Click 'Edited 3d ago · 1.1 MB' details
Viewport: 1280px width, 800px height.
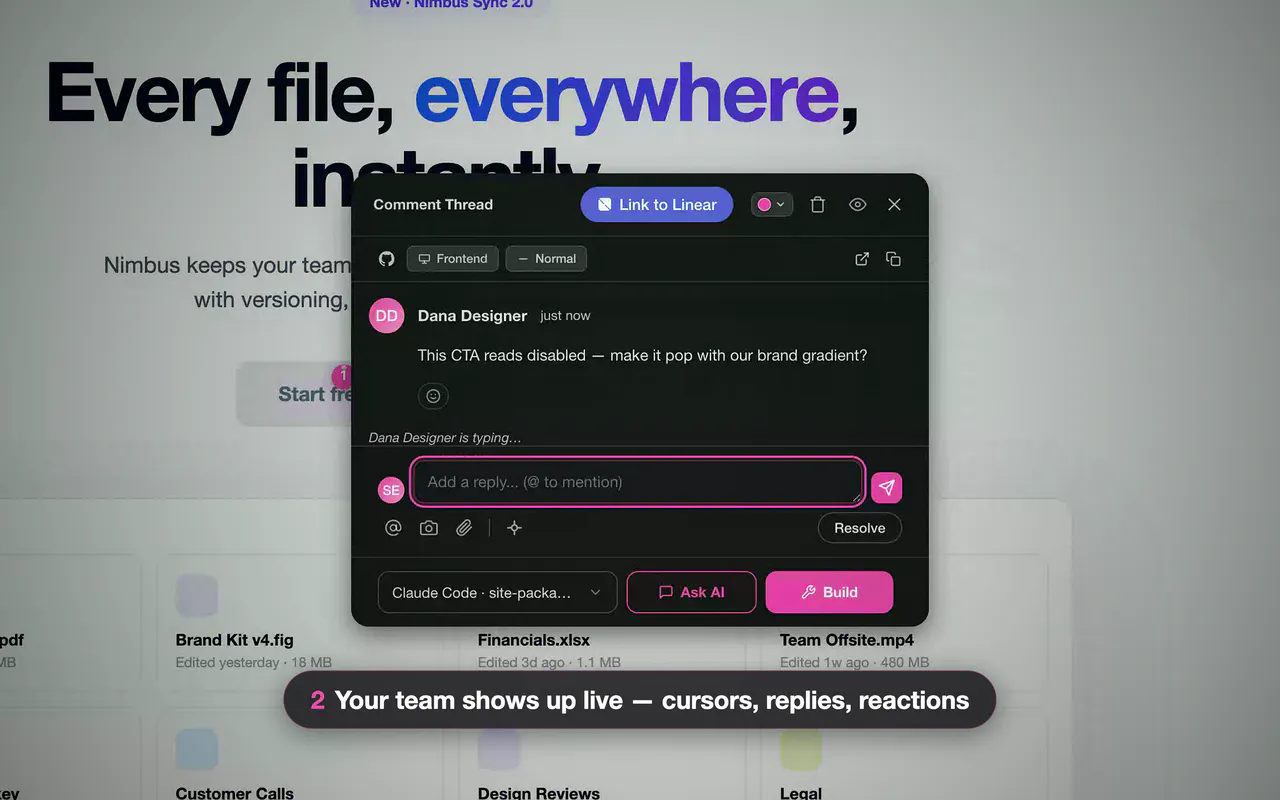[549, 662]
